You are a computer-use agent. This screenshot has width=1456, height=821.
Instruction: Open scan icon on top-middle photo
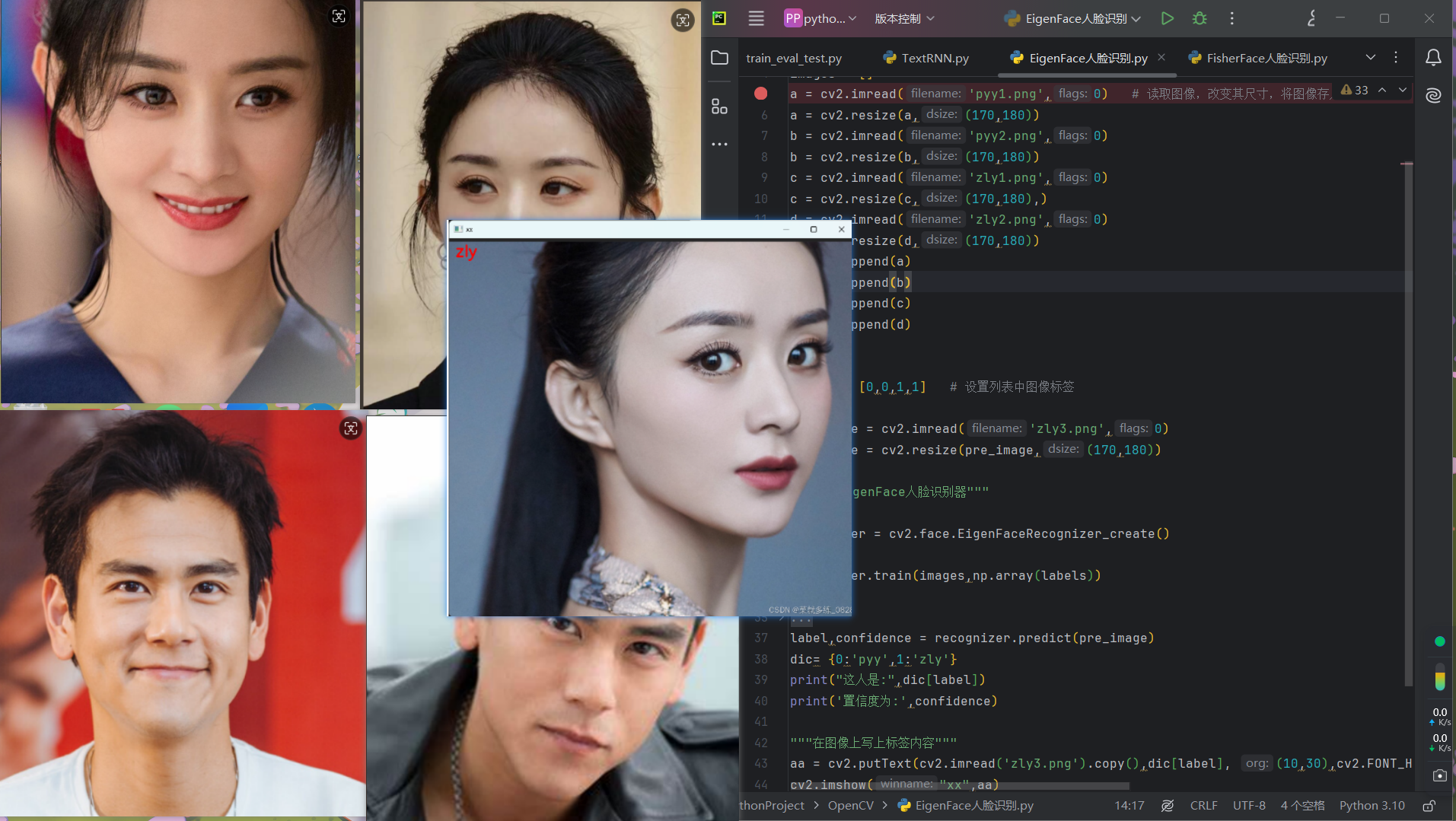point(683,21)
